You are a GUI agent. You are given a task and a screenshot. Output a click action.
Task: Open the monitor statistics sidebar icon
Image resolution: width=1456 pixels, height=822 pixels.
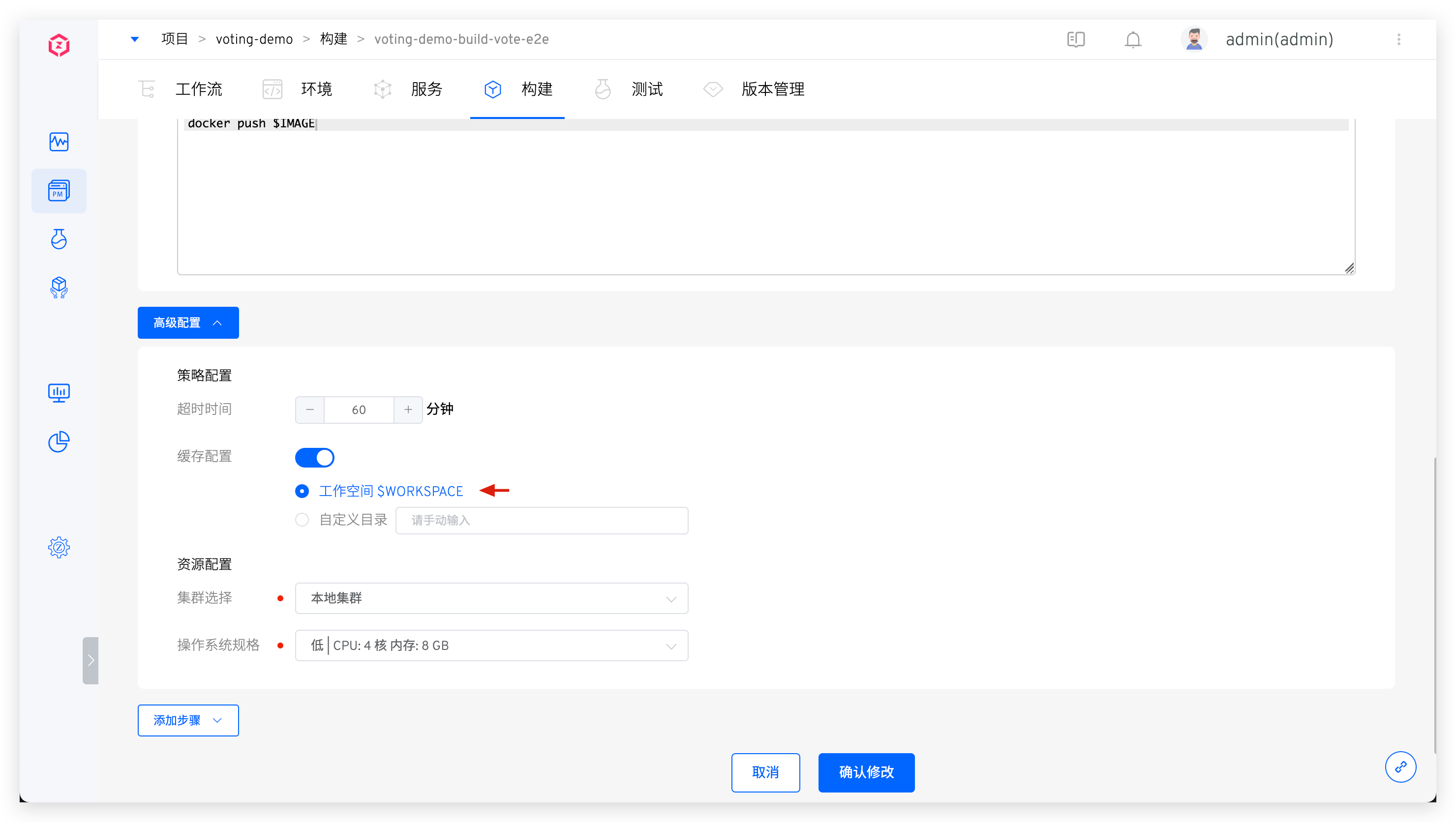[59, 393]
